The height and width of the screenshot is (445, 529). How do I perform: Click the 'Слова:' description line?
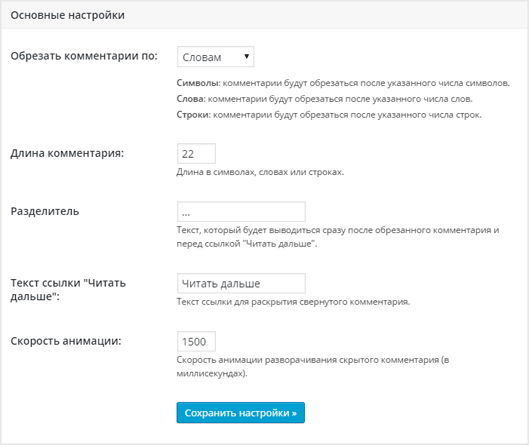point(325,99)
